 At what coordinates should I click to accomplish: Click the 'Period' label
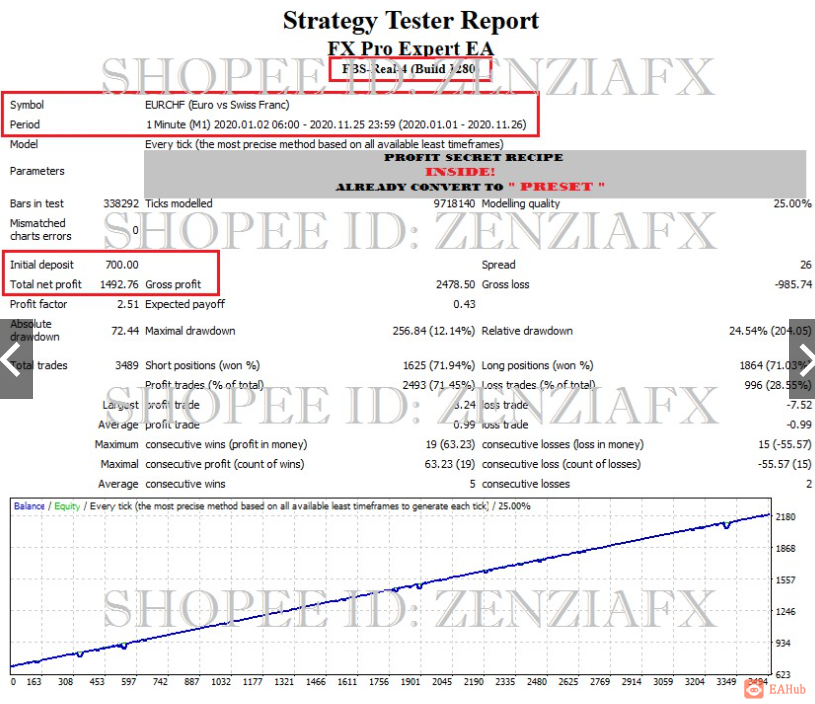[x=25, y=124]
